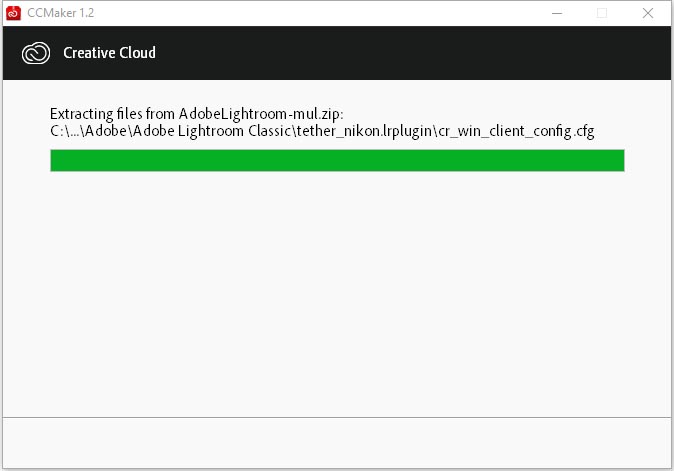Click the horizontal divider line above the footer
The width and height of the screenshot is (674, 471).
[337, 417]
